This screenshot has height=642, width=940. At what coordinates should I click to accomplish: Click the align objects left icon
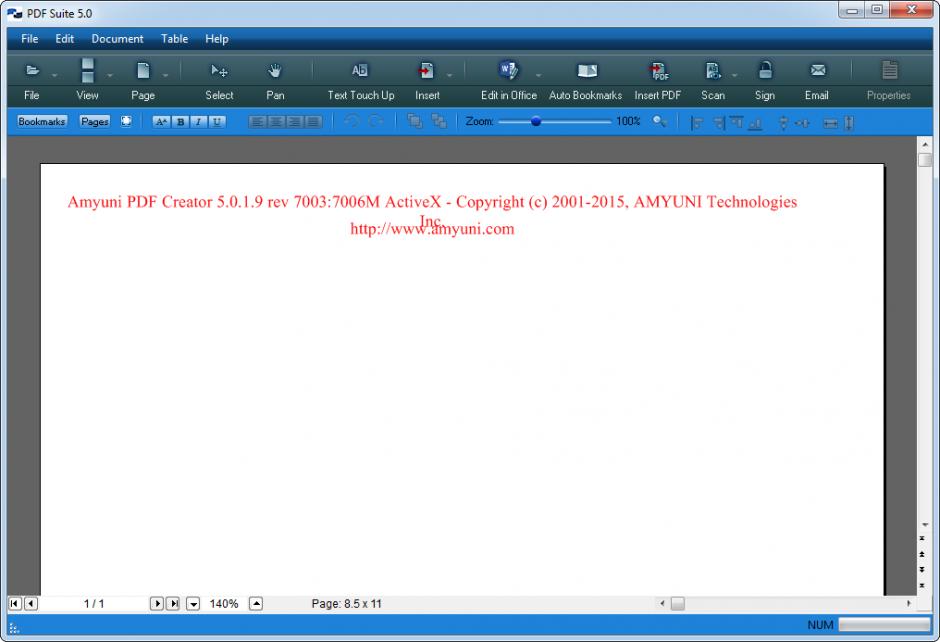(x=697, y=123)
